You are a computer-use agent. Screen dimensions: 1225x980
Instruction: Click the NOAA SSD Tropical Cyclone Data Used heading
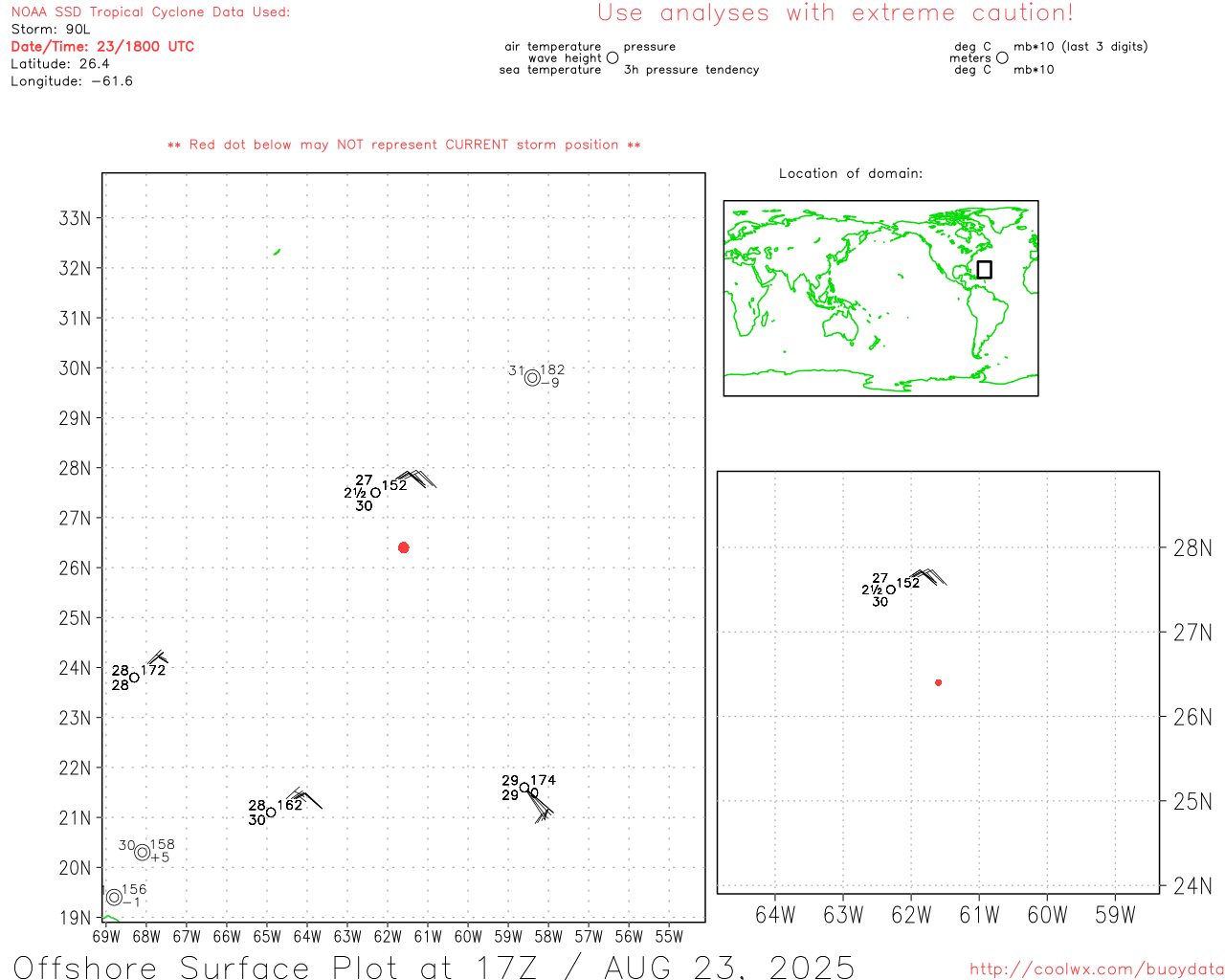click(x=150, y=11)
